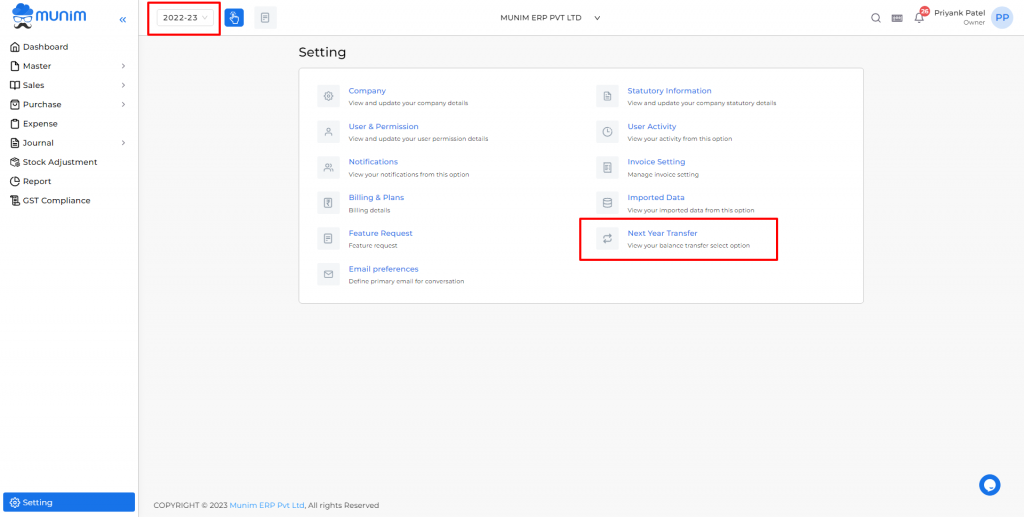Open Expense in the sidebar
Image resolution: width=1024 pixels, height=517 pixels.
[40, 123]
